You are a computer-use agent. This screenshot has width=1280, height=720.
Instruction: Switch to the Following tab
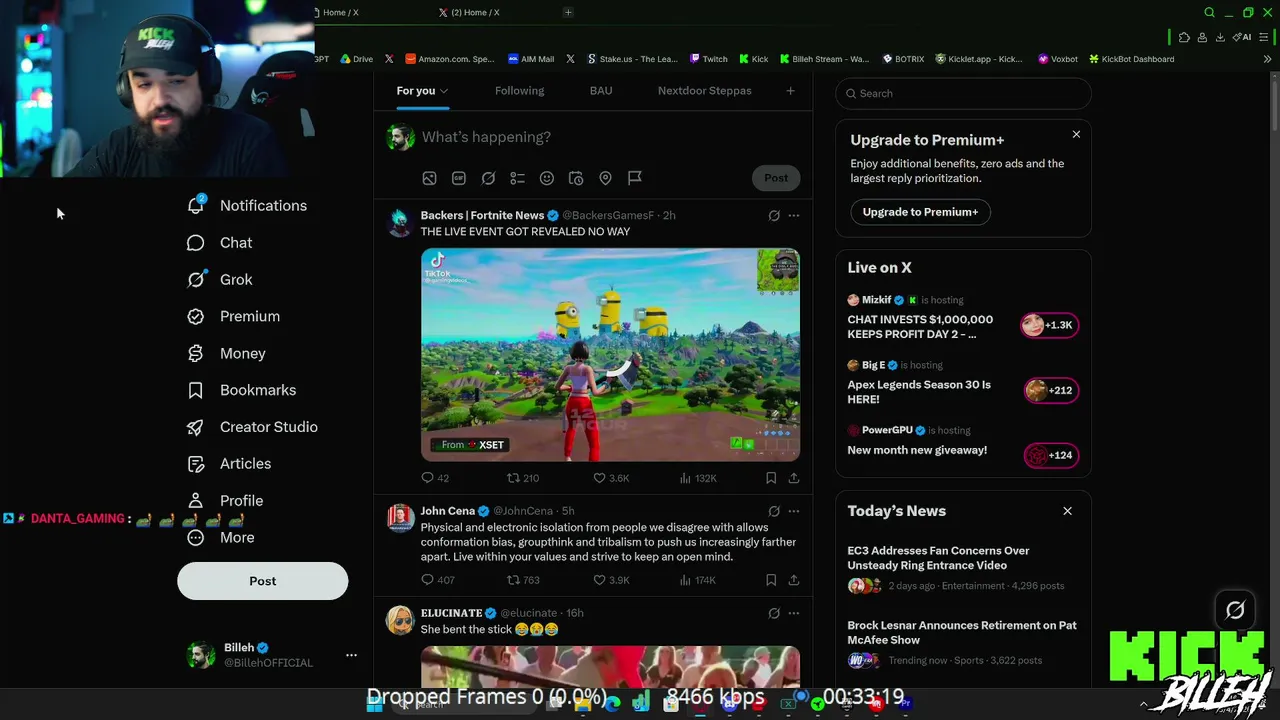tap(520, 91)
